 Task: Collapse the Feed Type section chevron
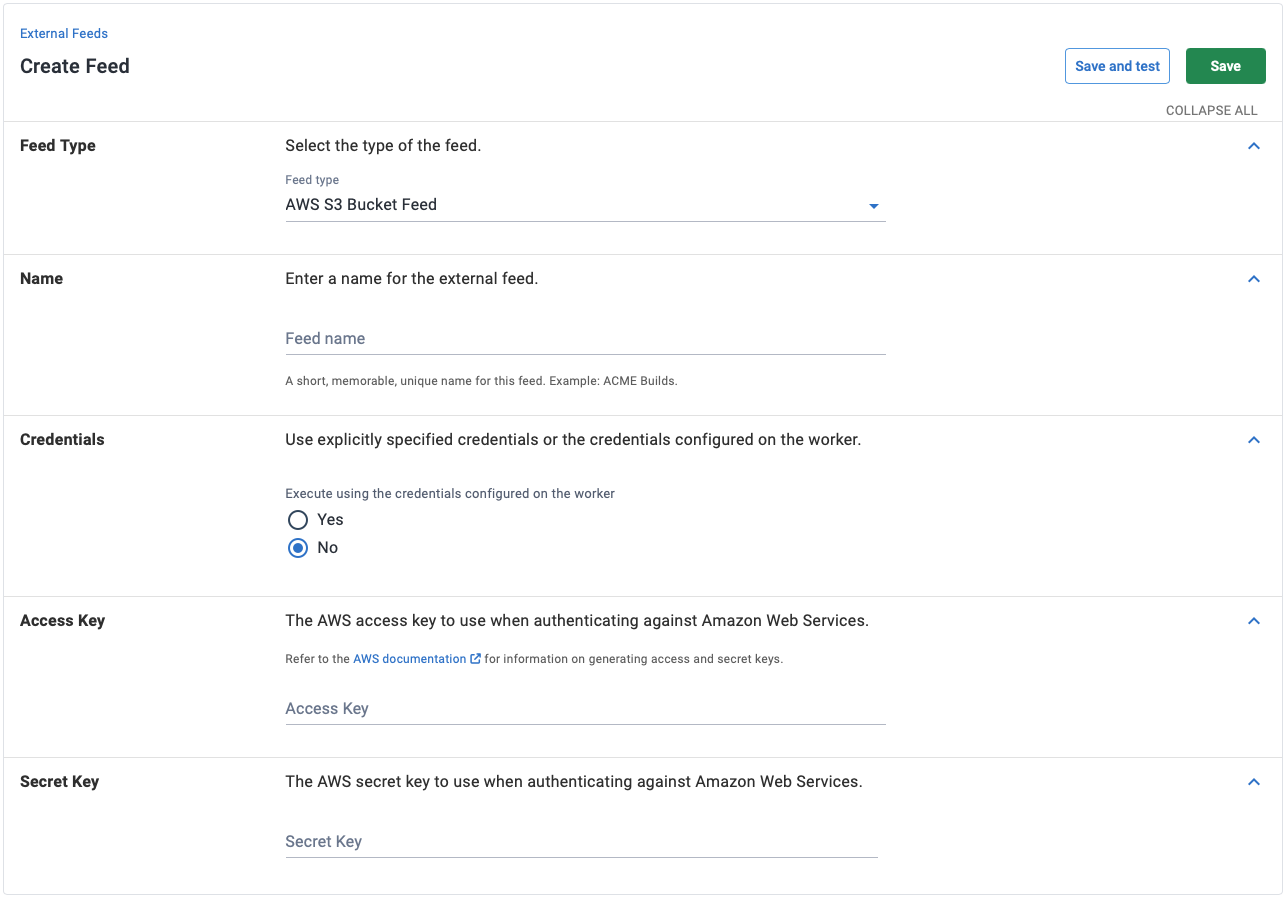tap(1253, 146)
